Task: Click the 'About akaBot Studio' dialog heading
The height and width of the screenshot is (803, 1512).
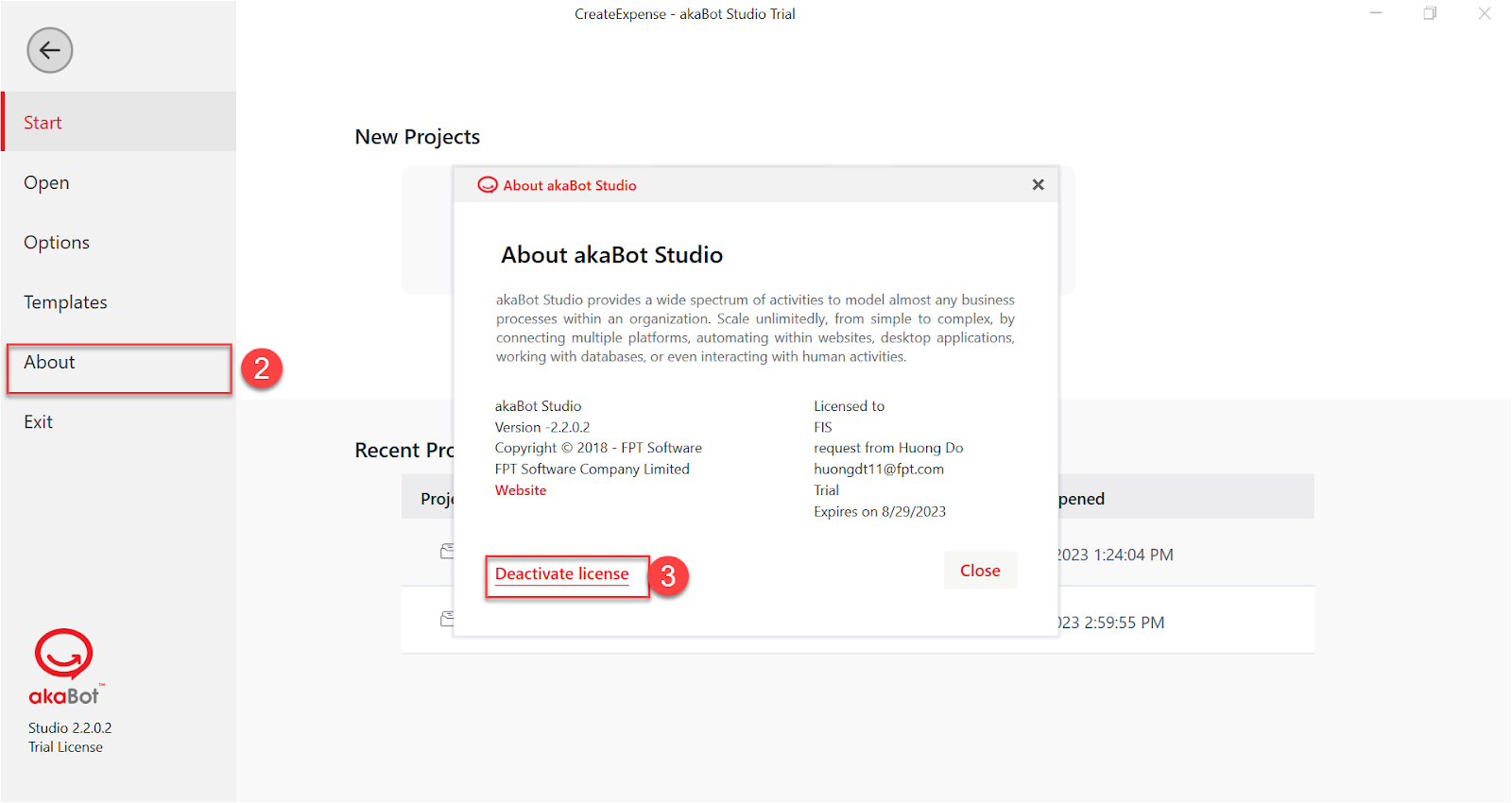Action: coord(612,255)
